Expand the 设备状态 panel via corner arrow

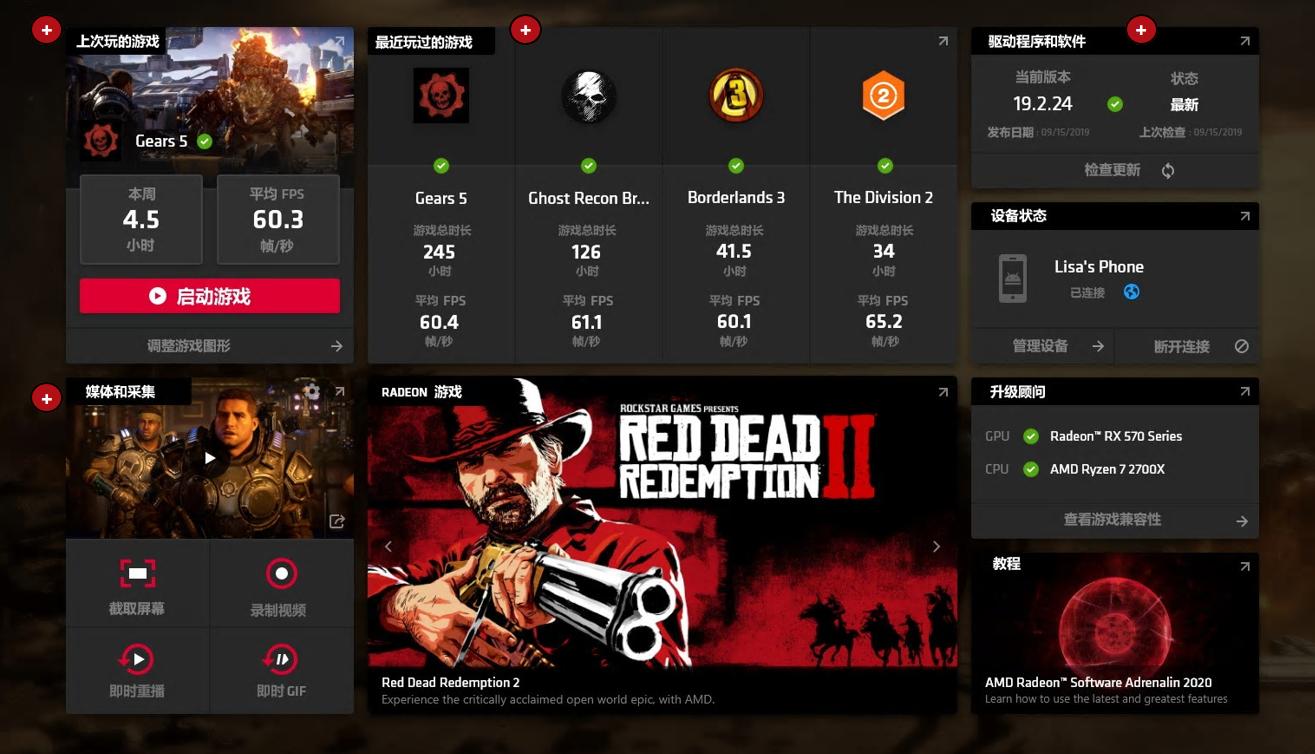tap(1245, 216)
